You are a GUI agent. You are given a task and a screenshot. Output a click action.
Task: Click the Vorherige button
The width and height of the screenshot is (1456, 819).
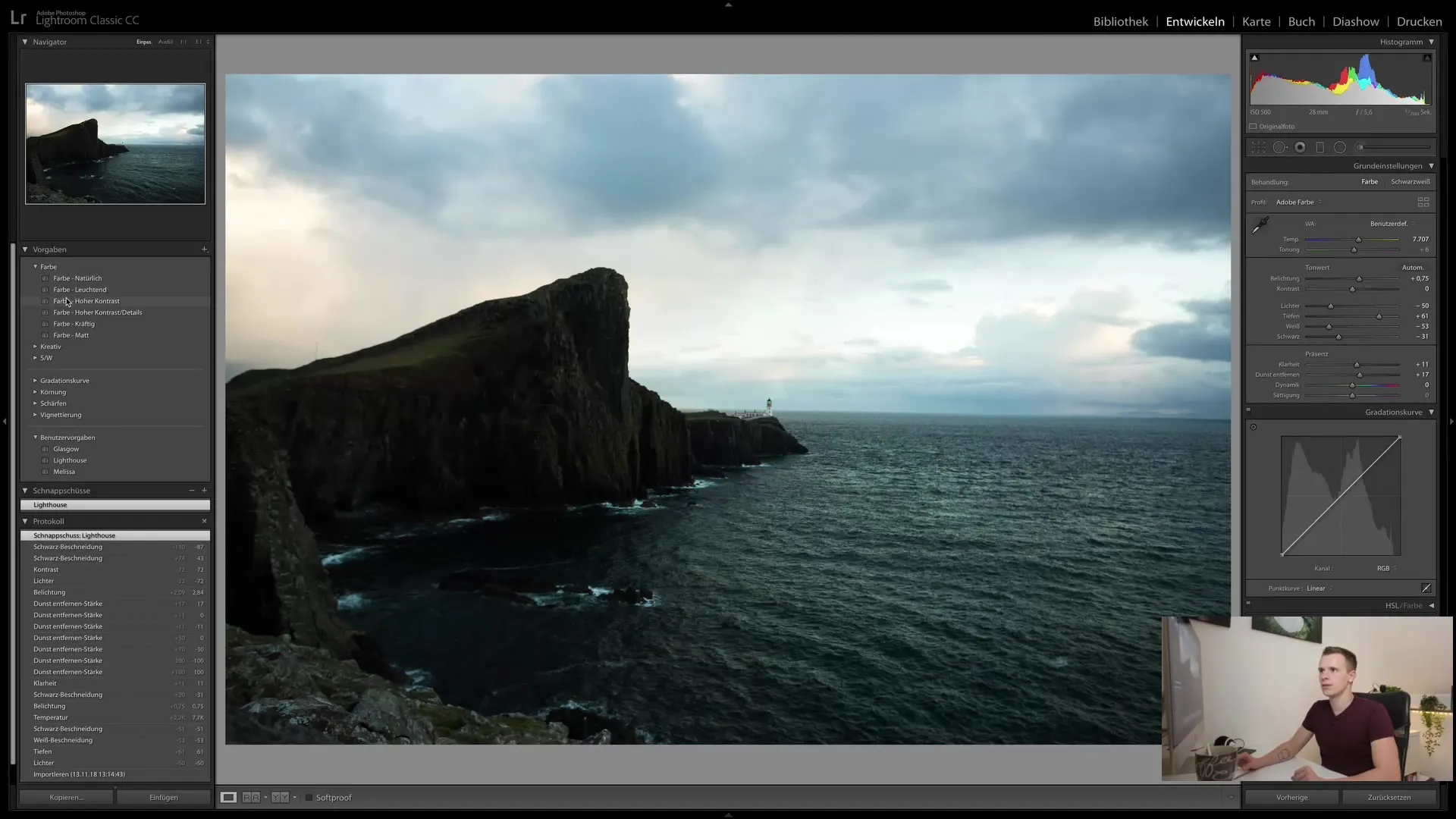point(1291,797)
